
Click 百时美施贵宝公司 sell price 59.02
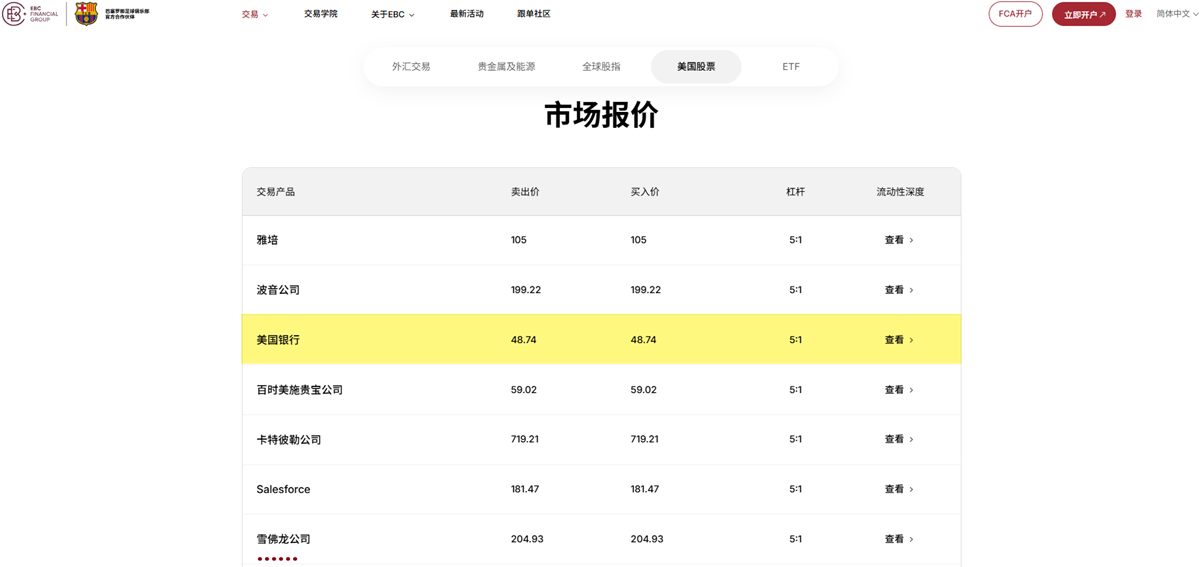[523, 390]
